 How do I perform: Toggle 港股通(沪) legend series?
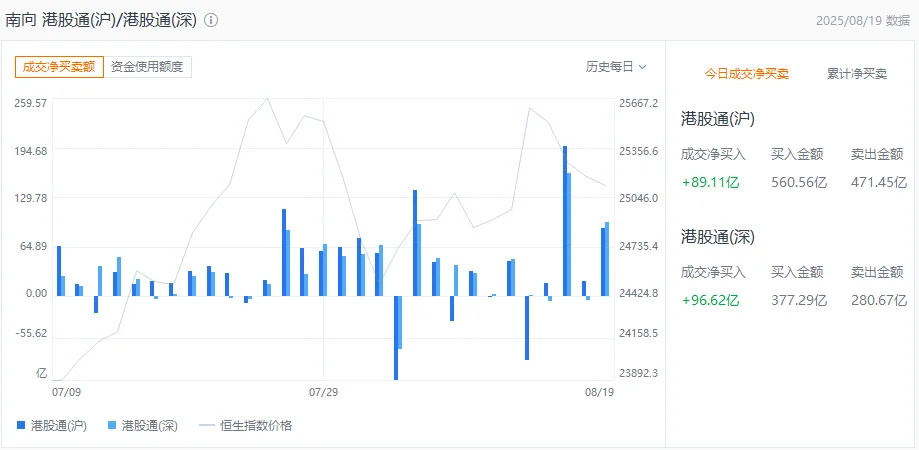click(x=52, y=426)
